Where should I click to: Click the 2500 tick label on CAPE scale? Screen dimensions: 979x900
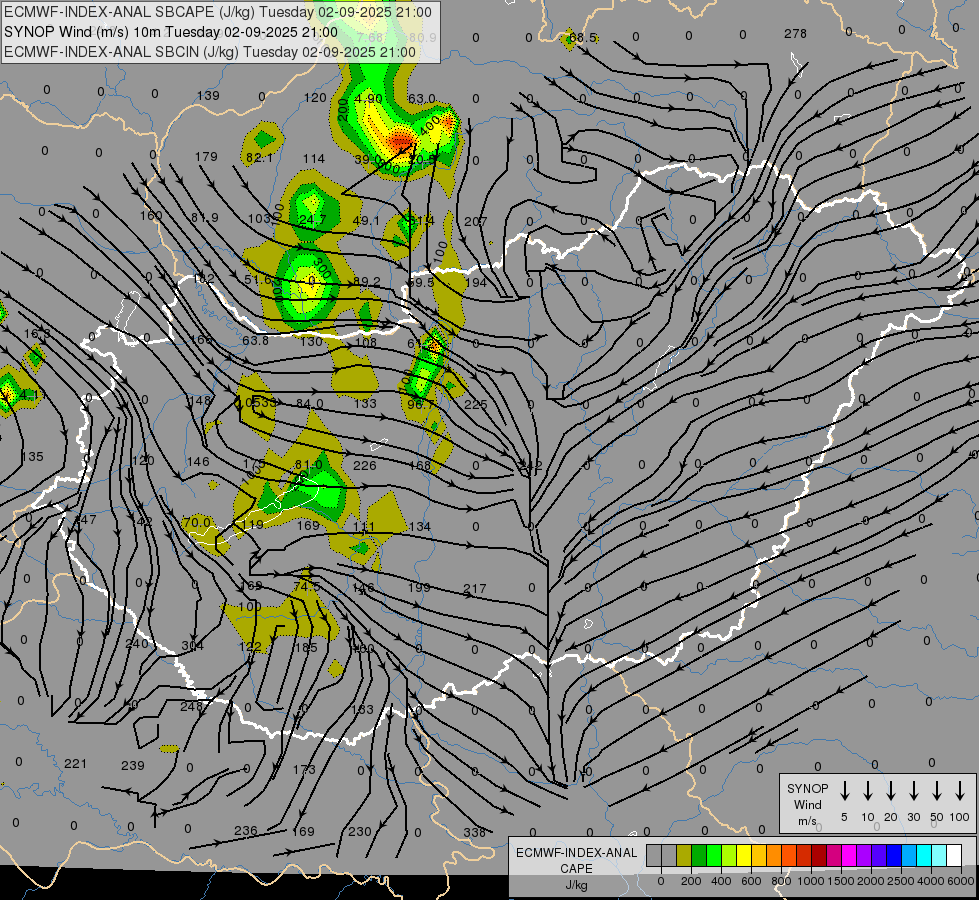[901, 881]
